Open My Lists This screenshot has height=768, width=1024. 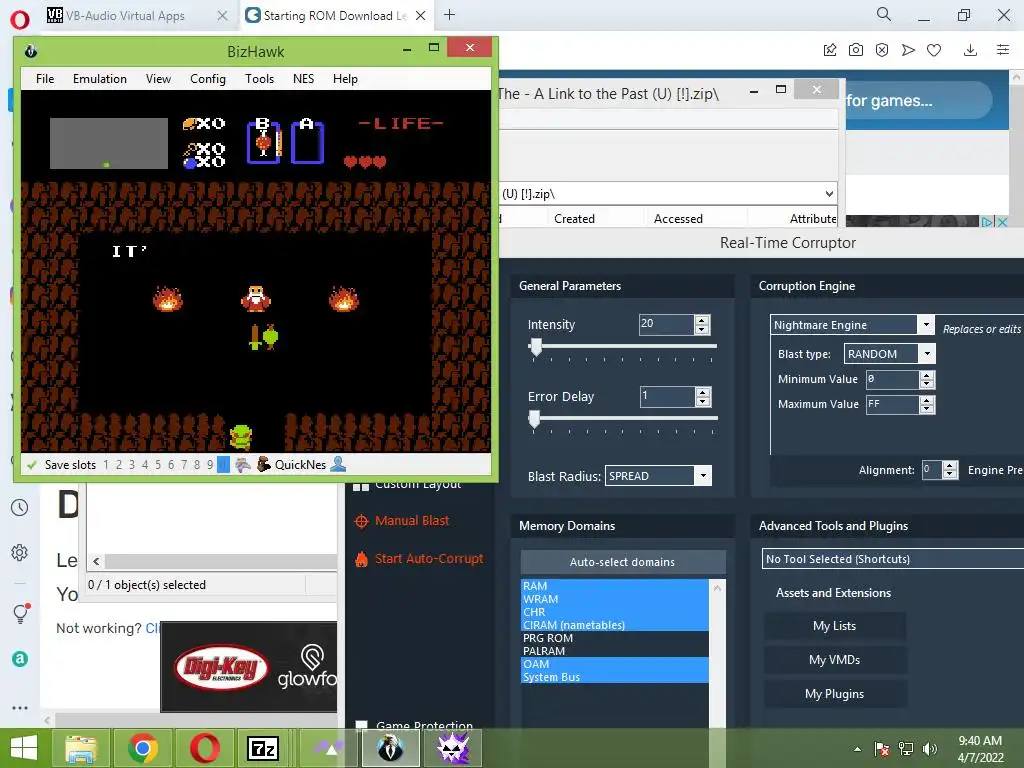coord(835,626)
